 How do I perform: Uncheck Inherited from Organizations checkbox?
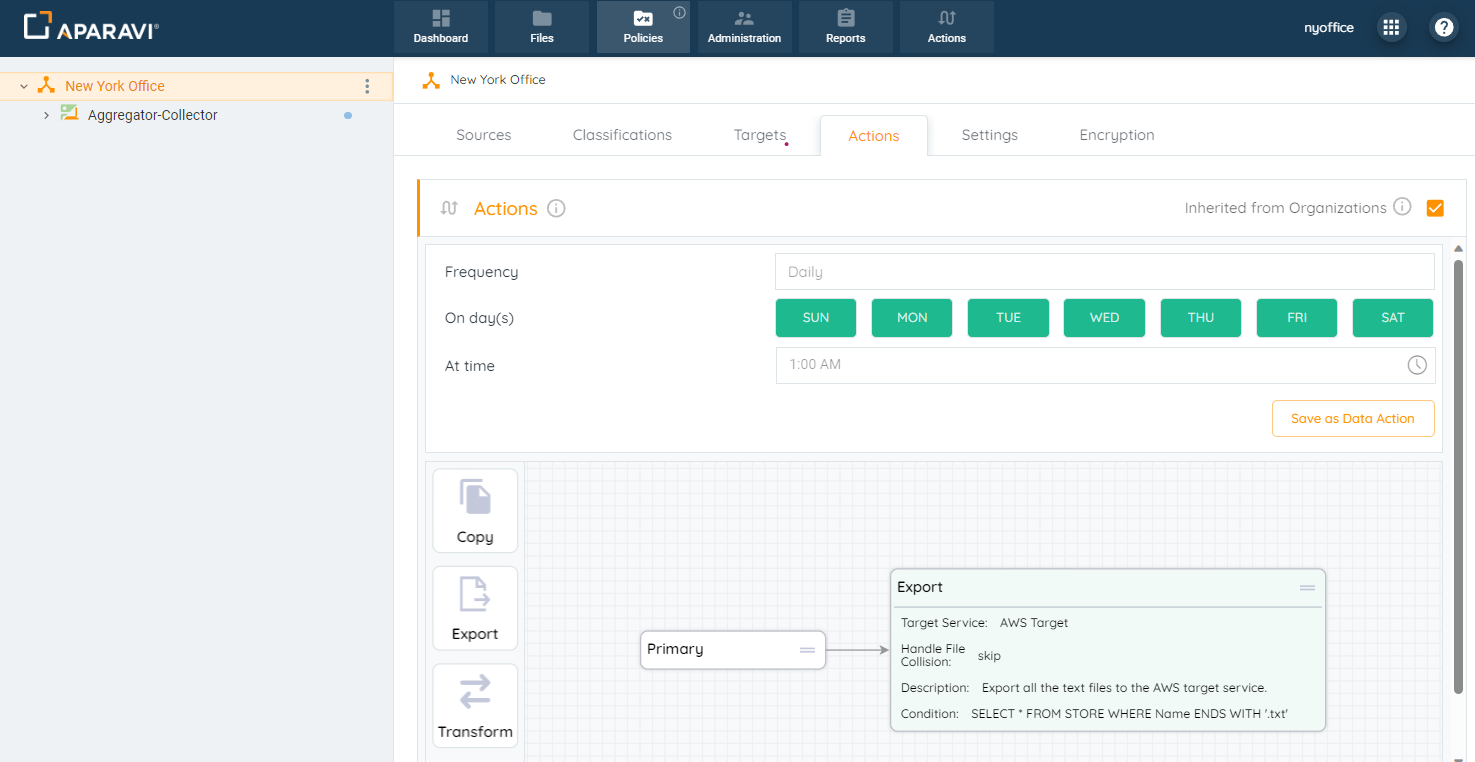click(1435, 208)
